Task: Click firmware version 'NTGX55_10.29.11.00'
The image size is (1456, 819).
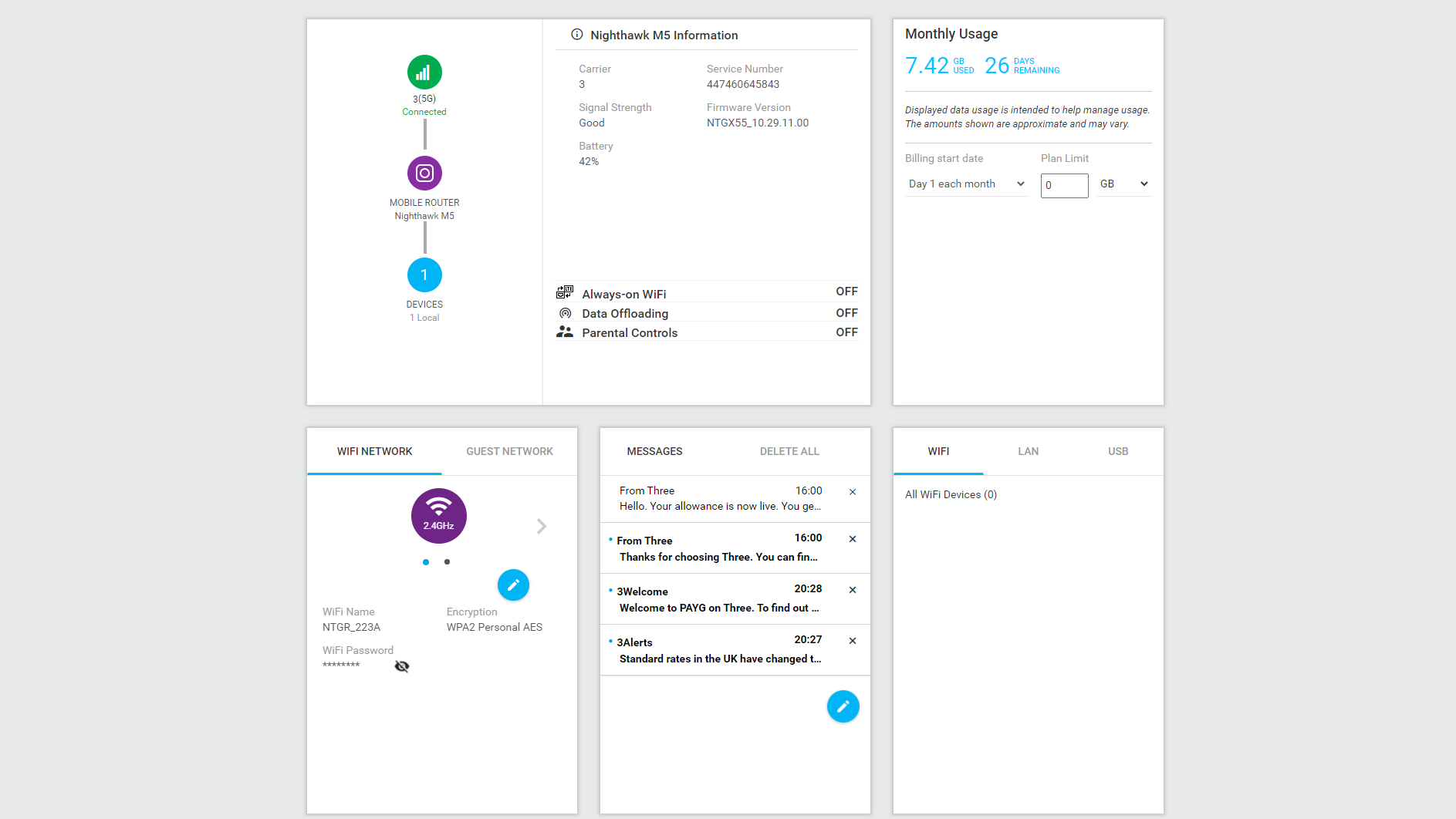Action: [758, 123]
